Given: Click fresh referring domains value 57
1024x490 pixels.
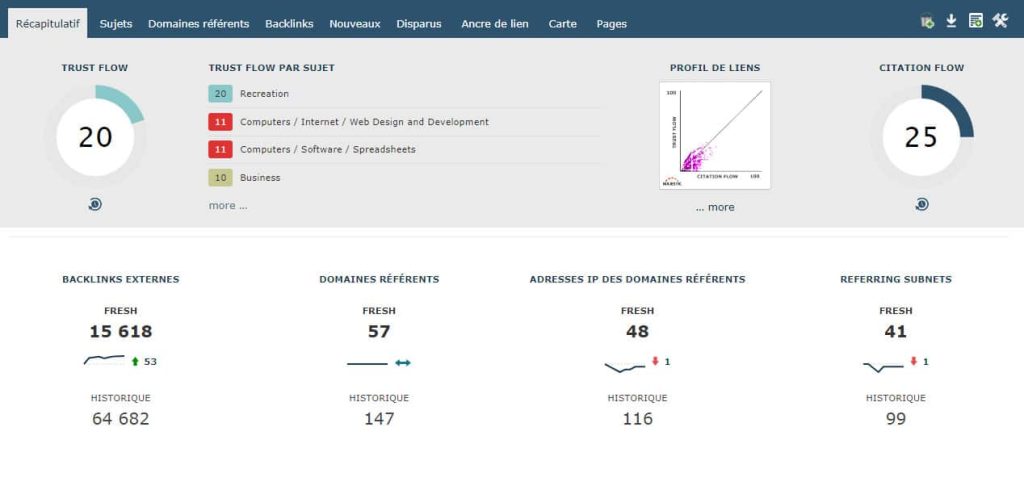Looking at the screenshot, I should 379,331.
